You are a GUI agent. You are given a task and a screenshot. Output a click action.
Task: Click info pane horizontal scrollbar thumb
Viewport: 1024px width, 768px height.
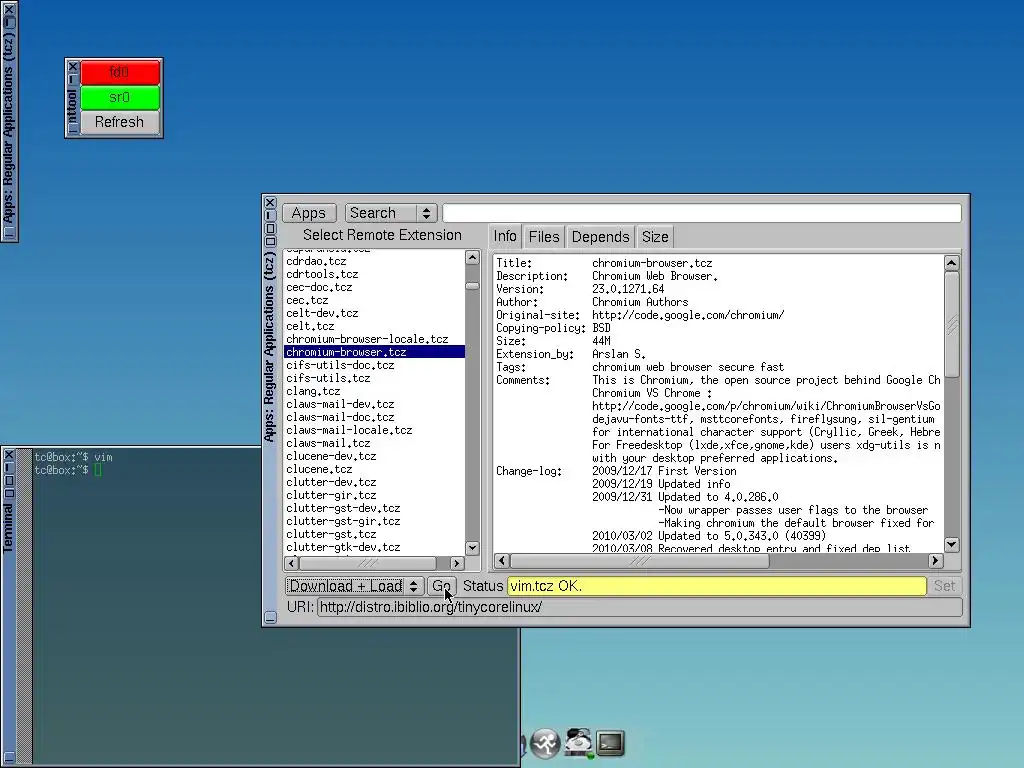639,560
